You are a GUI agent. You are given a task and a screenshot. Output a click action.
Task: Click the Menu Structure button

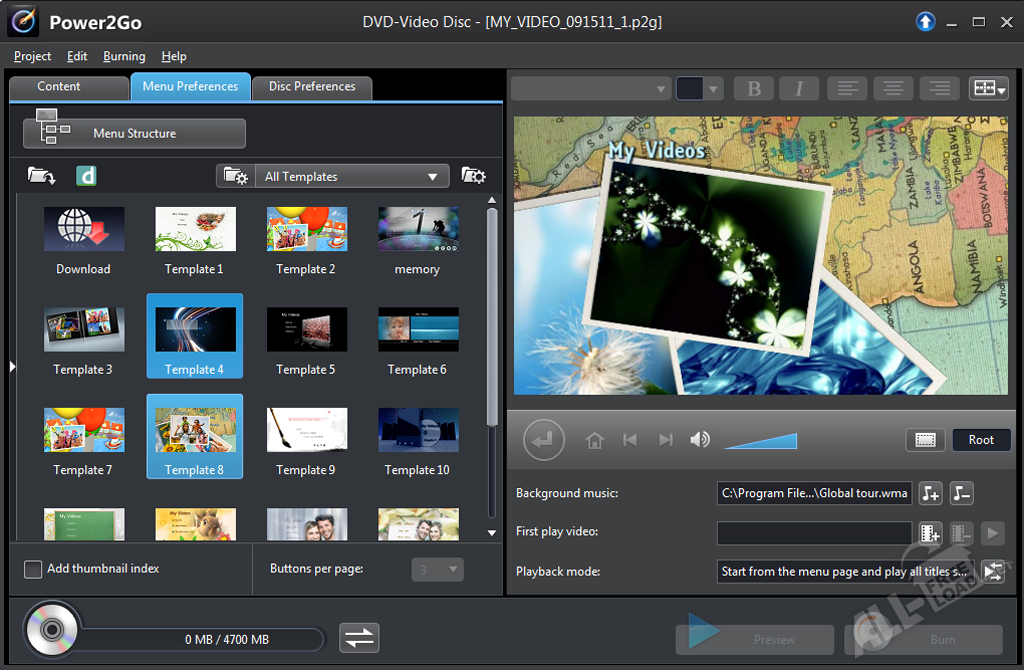click(x=134, y=133)
